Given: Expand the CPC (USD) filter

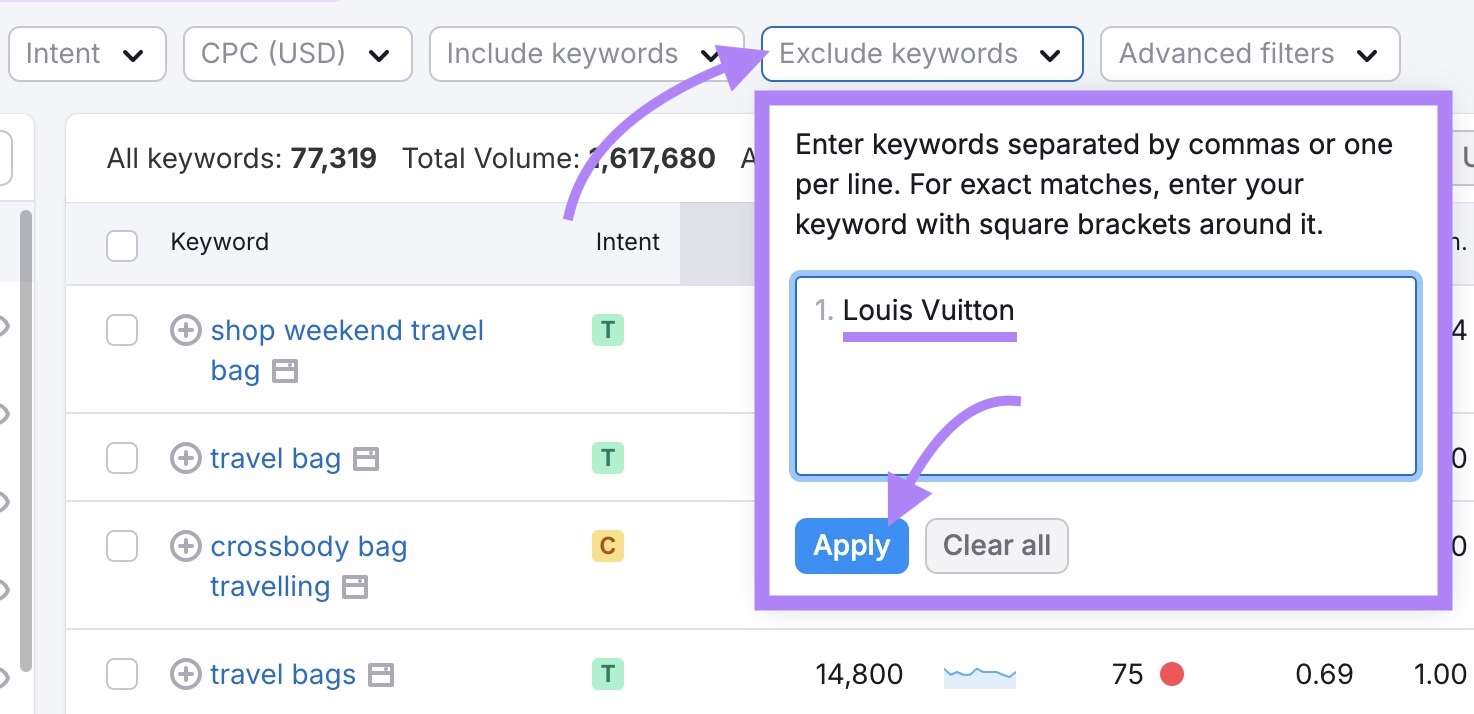Looking at the screenshot, I should pyautogui.click(x=297, y=54).
